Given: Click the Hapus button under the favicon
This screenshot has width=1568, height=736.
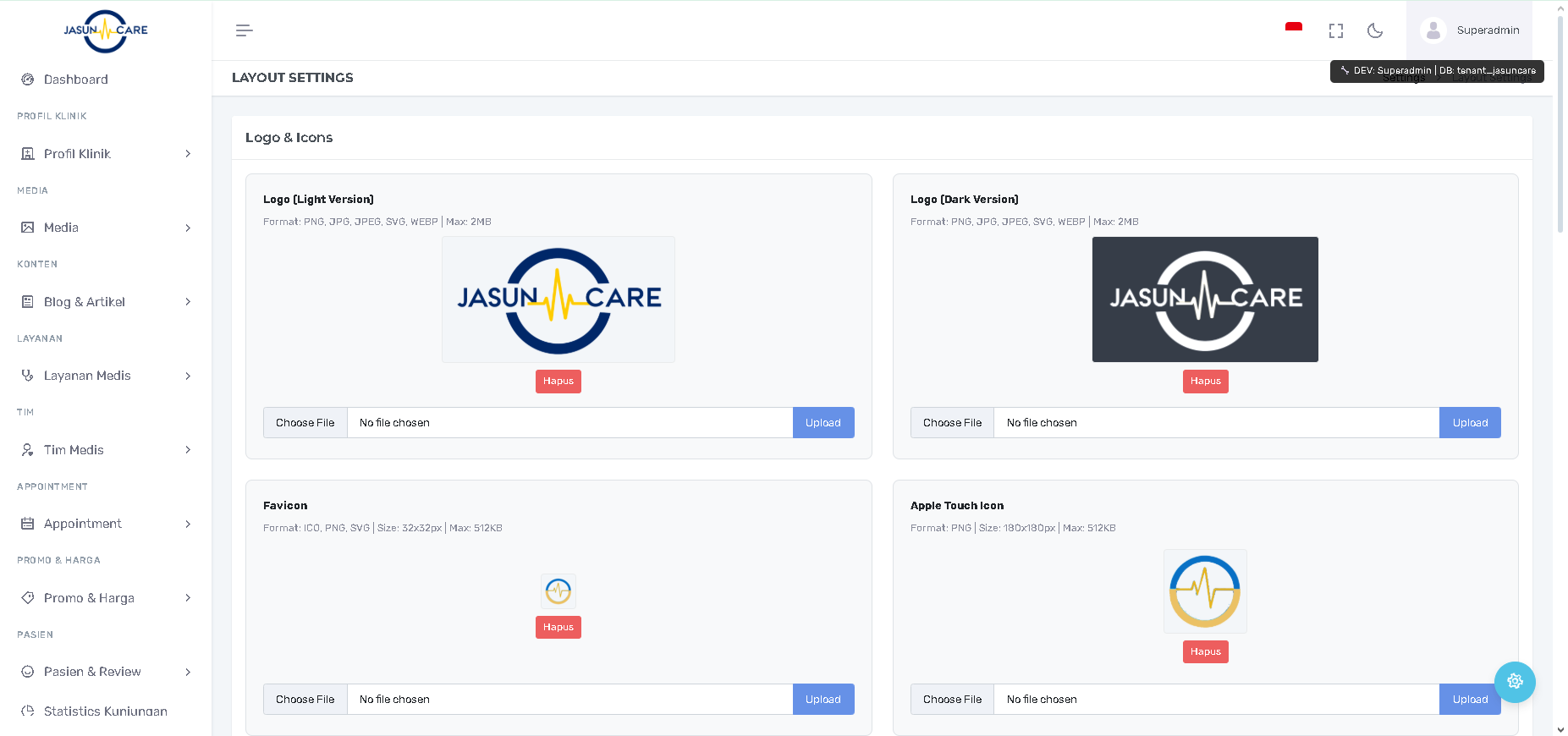Looking at the screenshot, I should point(558,628).
